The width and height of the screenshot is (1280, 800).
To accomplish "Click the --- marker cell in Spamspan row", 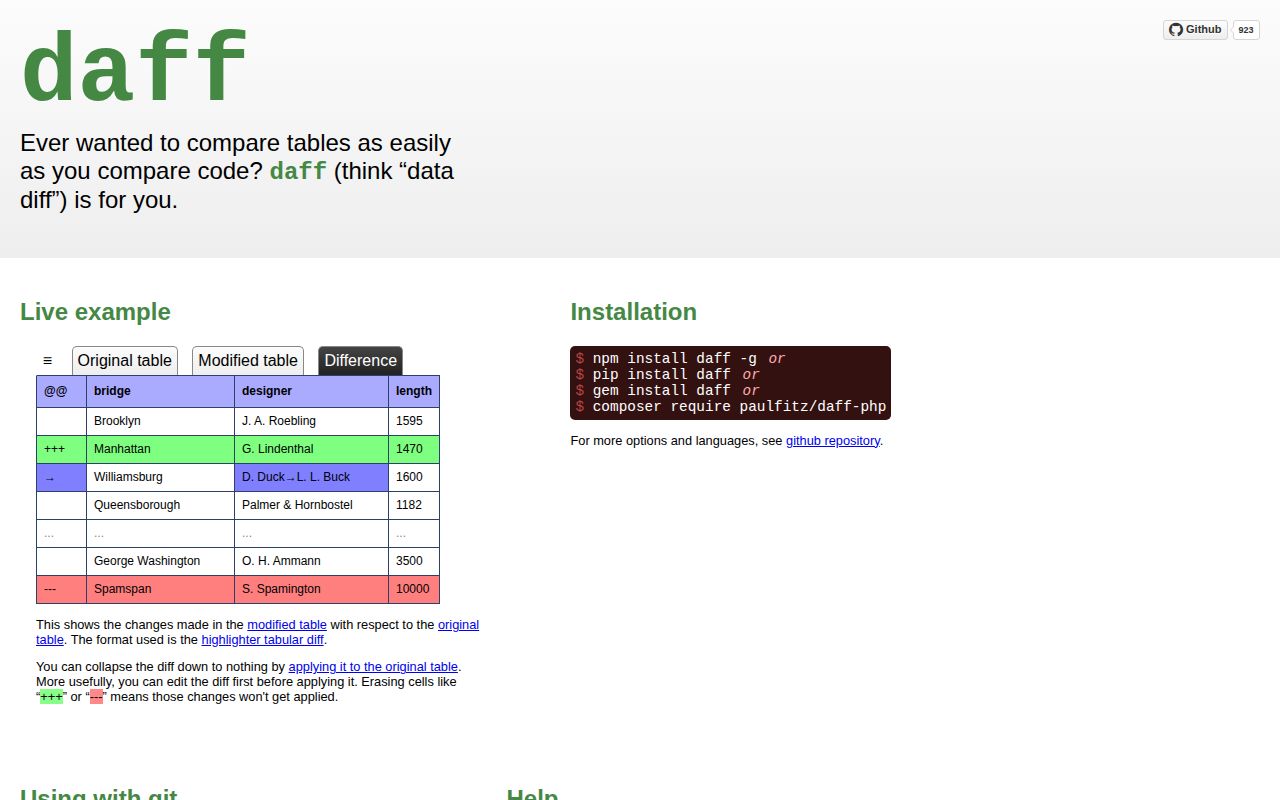I will tap(62, 590).
